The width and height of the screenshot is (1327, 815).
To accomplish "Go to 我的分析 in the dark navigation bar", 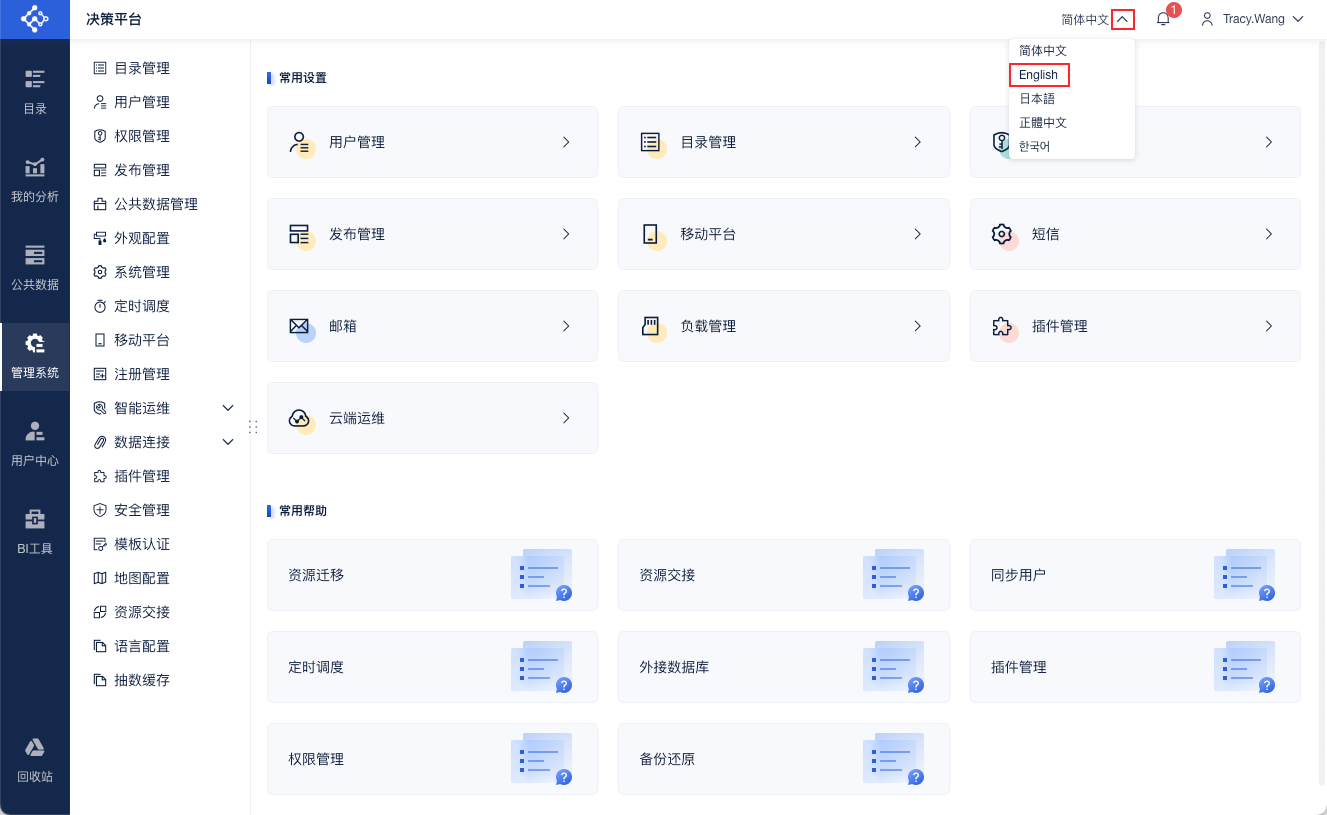I will coord(35,180).
